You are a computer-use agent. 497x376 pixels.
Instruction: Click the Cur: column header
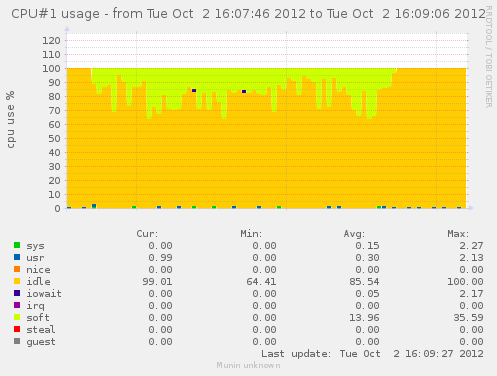click(x=147, y=234)
